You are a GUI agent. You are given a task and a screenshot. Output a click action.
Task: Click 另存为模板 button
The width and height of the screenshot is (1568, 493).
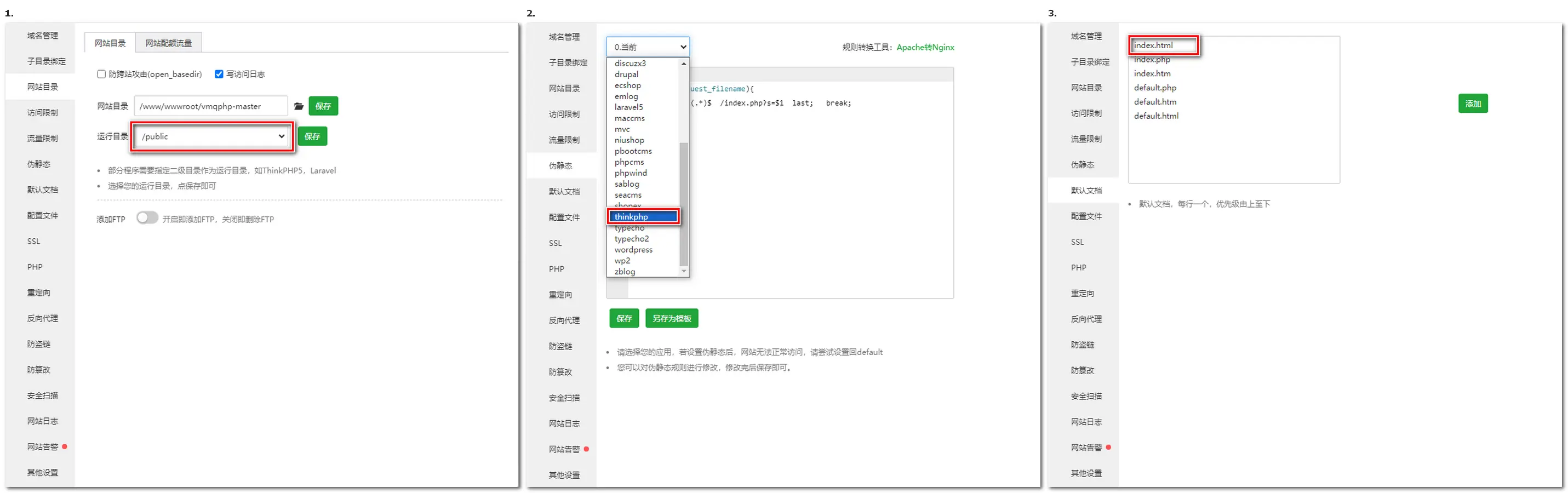(x=672, y=318)
